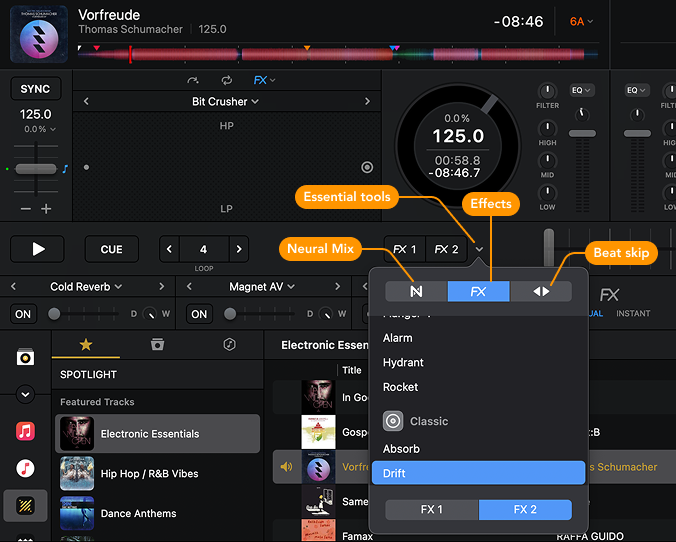676x542 pixels.
Task: Click the CUE button
Action: coord(112,249)
